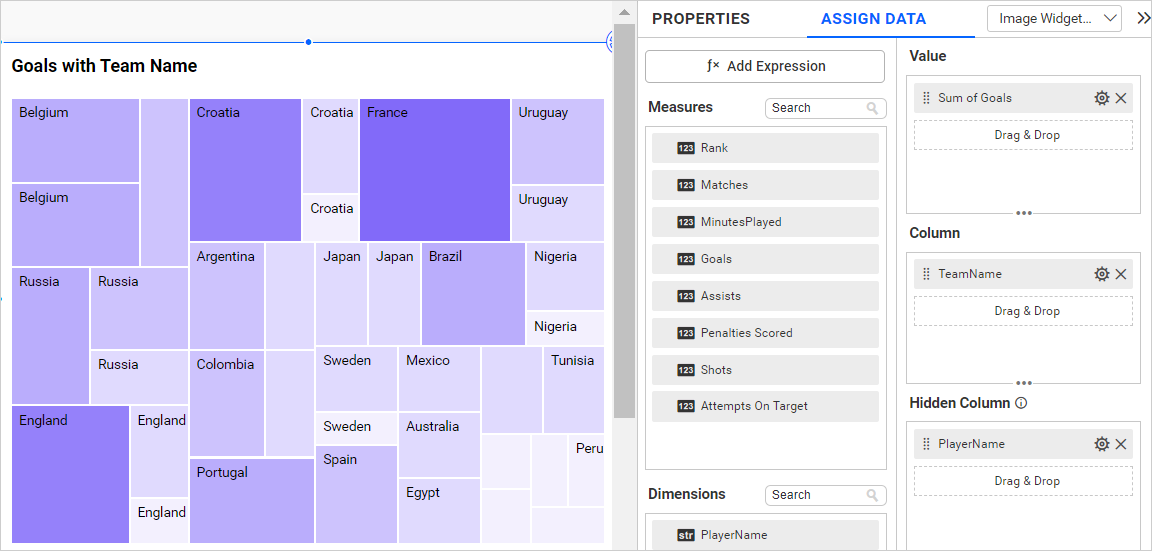1152x551 pixels.
Task: Click the Dimensions search magnifier icon
Action: tap(872, 495)
